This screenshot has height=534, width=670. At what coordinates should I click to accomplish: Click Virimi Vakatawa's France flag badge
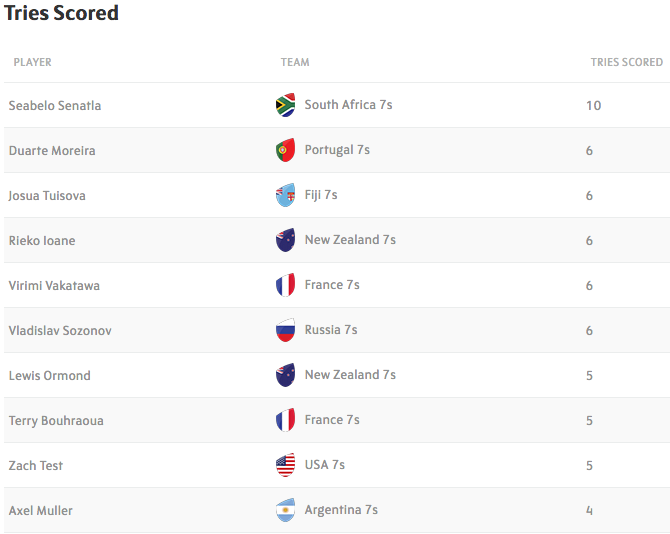click(x=285, y=285)
